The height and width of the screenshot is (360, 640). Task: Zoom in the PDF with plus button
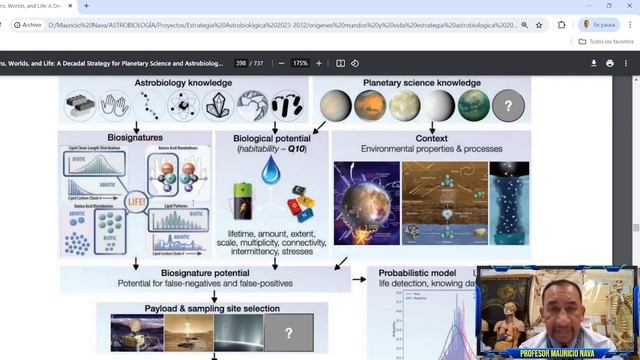pos(319,63)
